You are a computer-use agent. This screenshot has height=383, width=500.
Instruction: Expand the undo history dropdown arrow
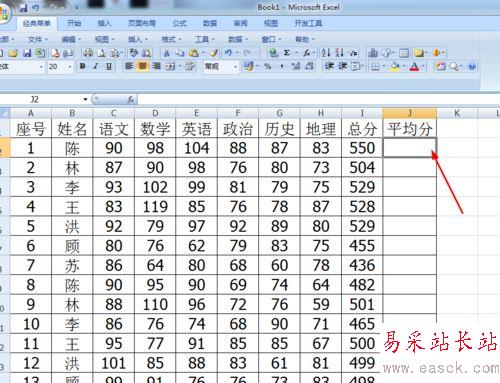pyautogui.click(x=237, y=53)
